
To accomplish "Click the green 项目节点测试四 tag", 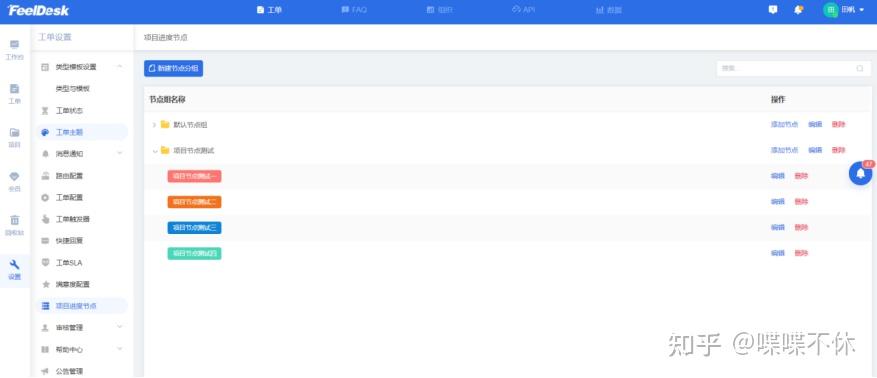I will 194,253.
